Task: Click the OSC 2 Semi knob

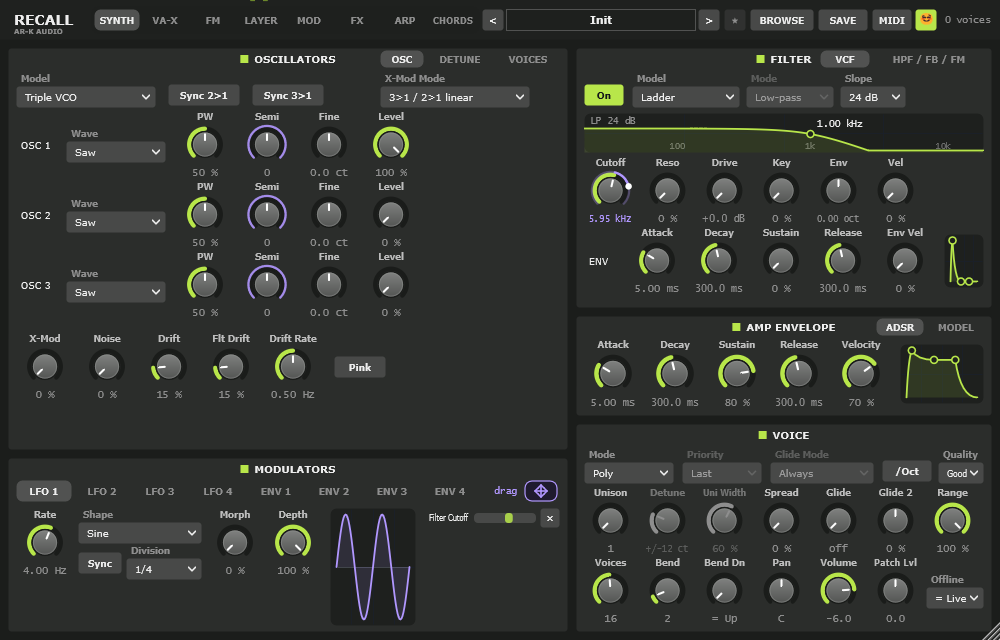Action: pyautogui.click(x=267, y=214)
